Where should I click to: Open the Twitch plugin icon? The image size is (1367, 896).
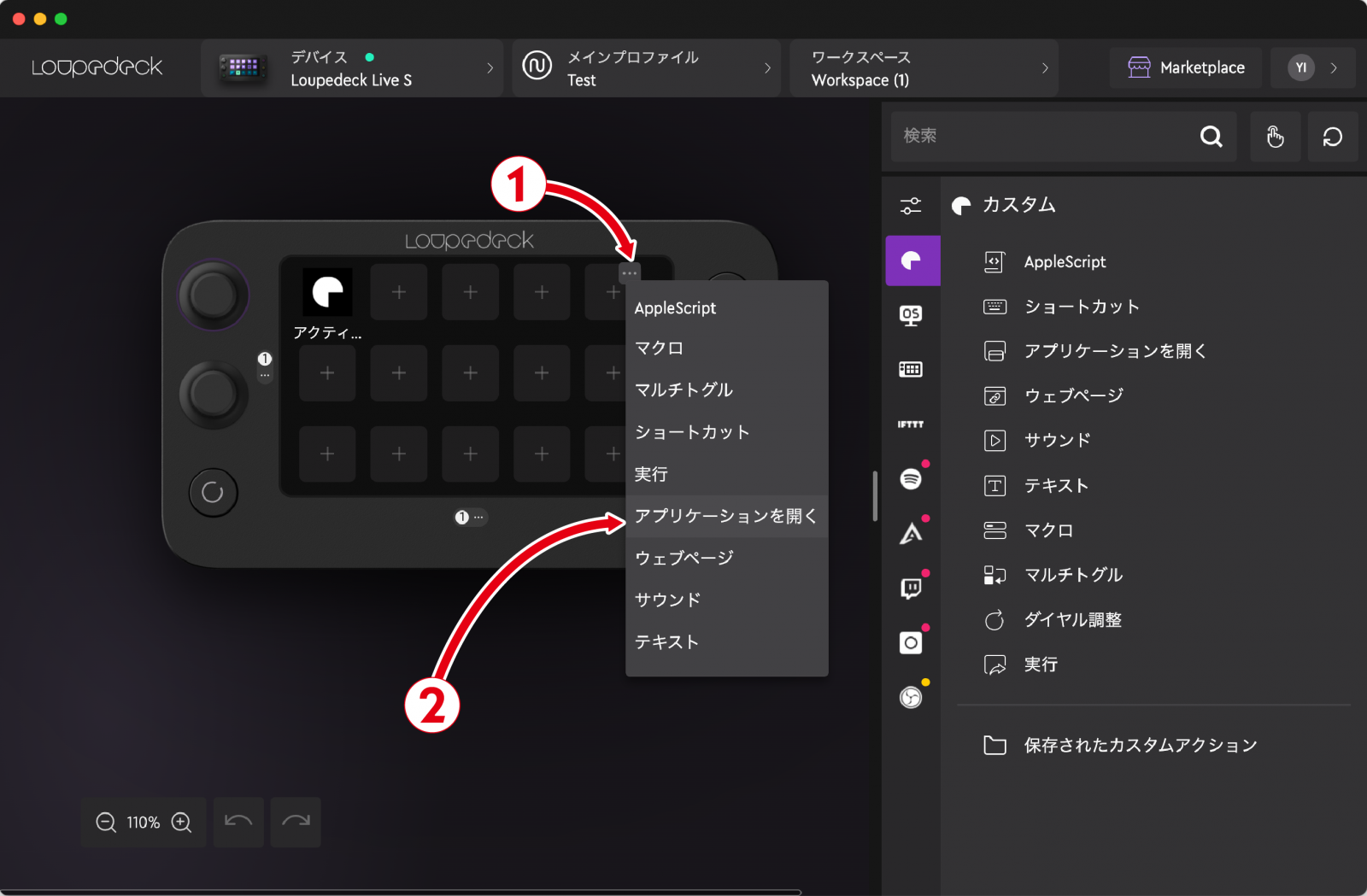point(911,588)
